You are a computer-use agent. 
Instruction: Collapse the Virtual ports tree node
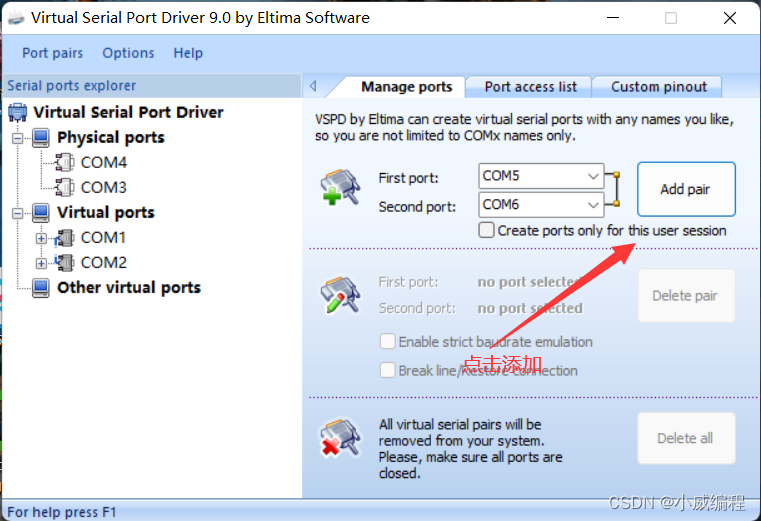pyautogui.click(x=18, y=213)
